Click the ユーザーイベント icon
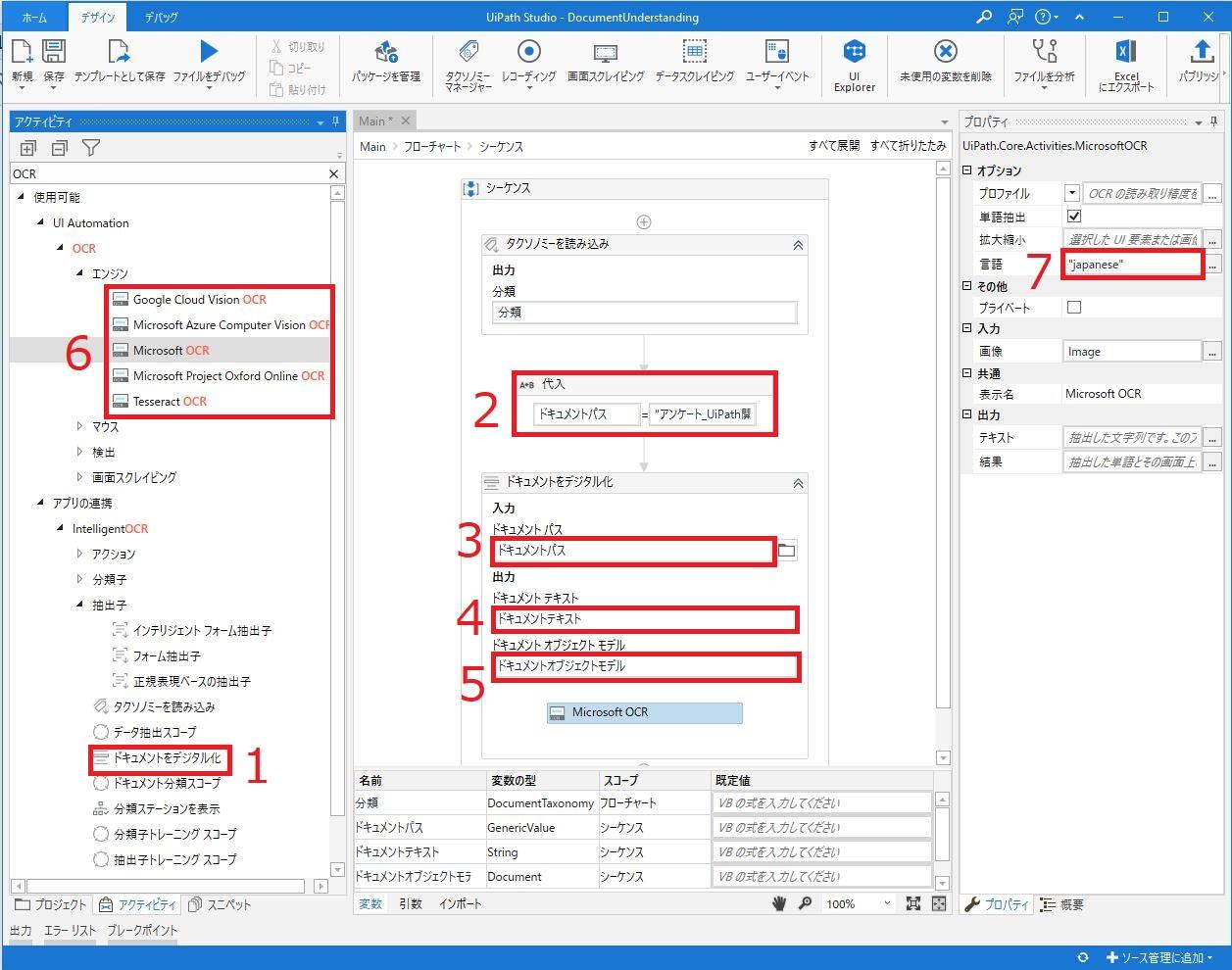Viewport: 1232px width, 970px height. [x=777, y=52]
